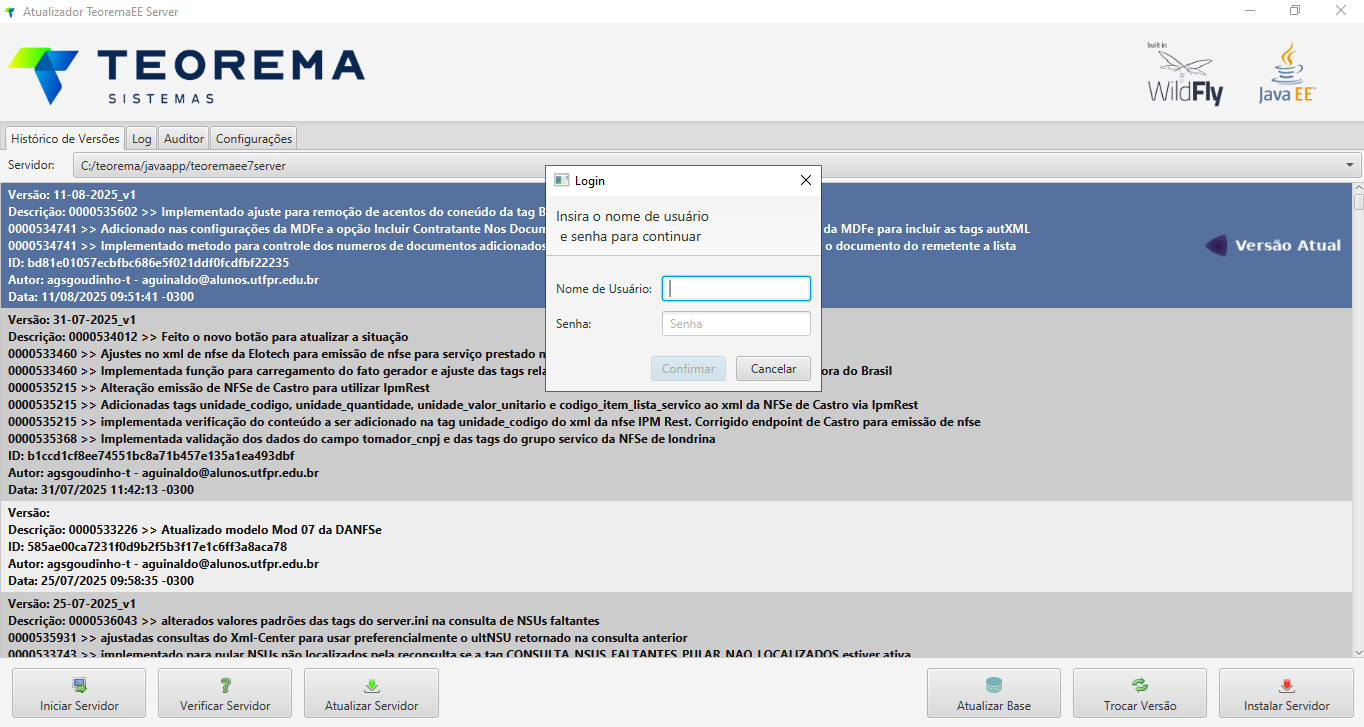
Task: Focus the Nome de Usuário field
Action: pos(736,288)
